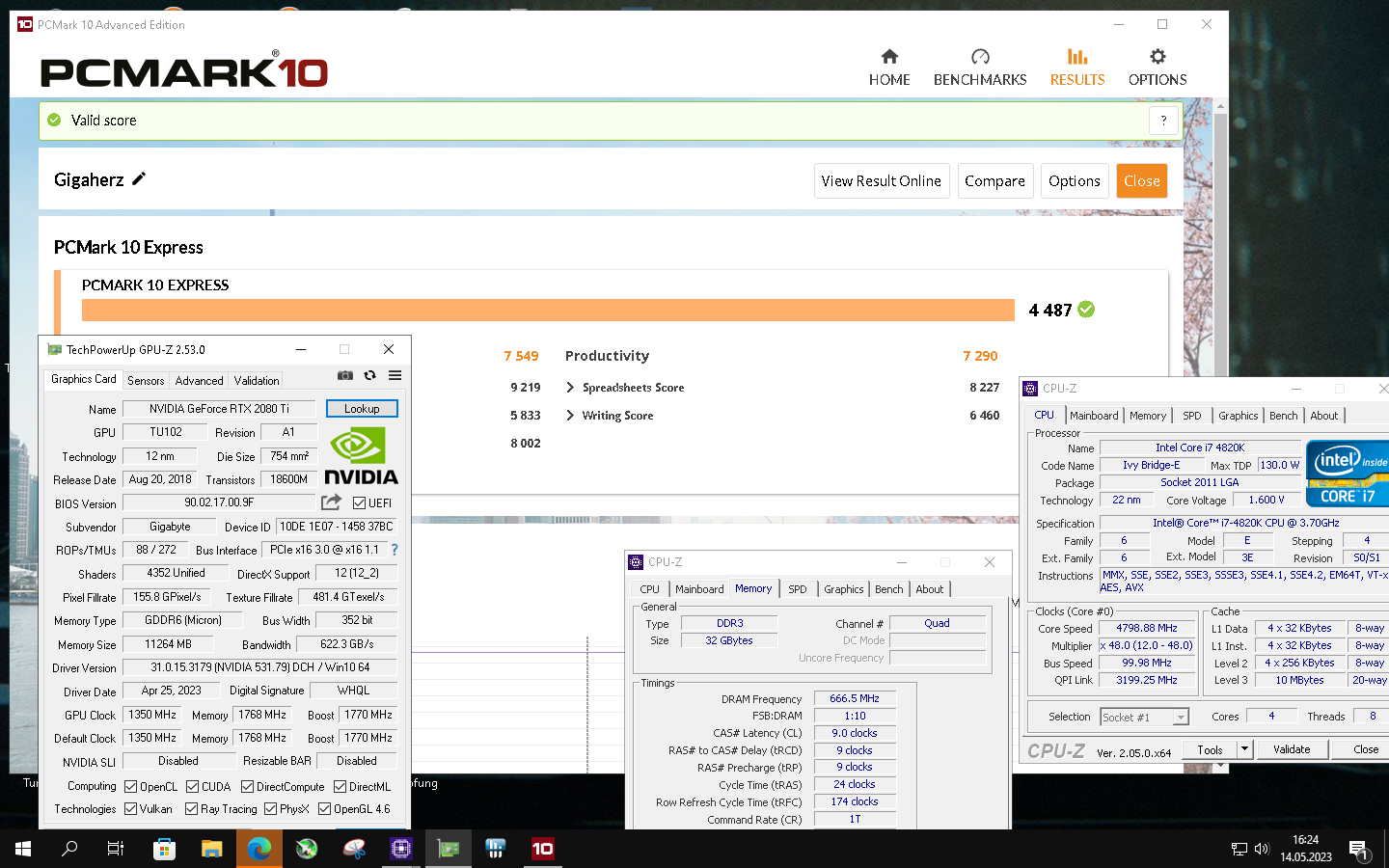Switch to PCMark 10 taskbar icon

click(x=543, y=849)
